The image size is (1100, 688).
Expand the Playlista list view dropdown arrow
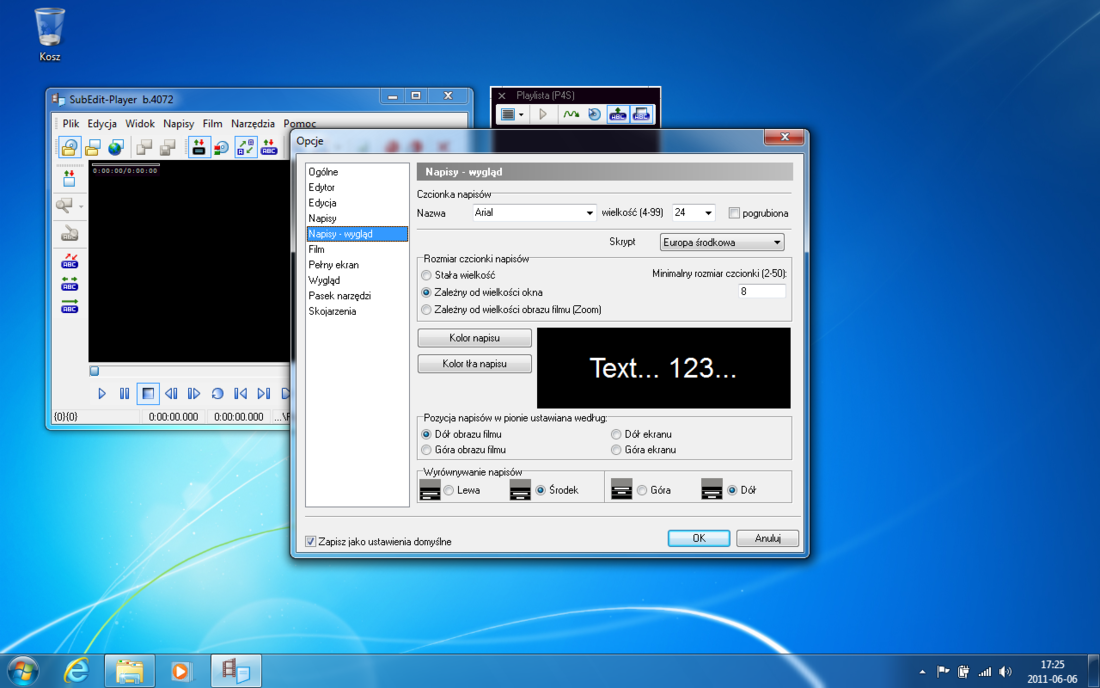pyautogui.click(x=521, y=114)
